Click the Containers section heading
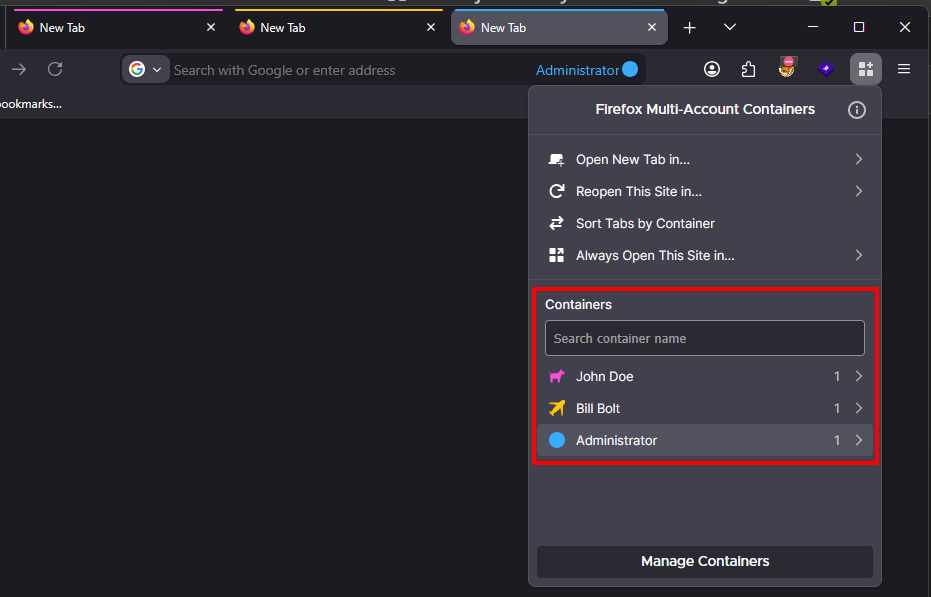Image resolution: width=931 pixels, height=597 pixels. tap(578, 305)
